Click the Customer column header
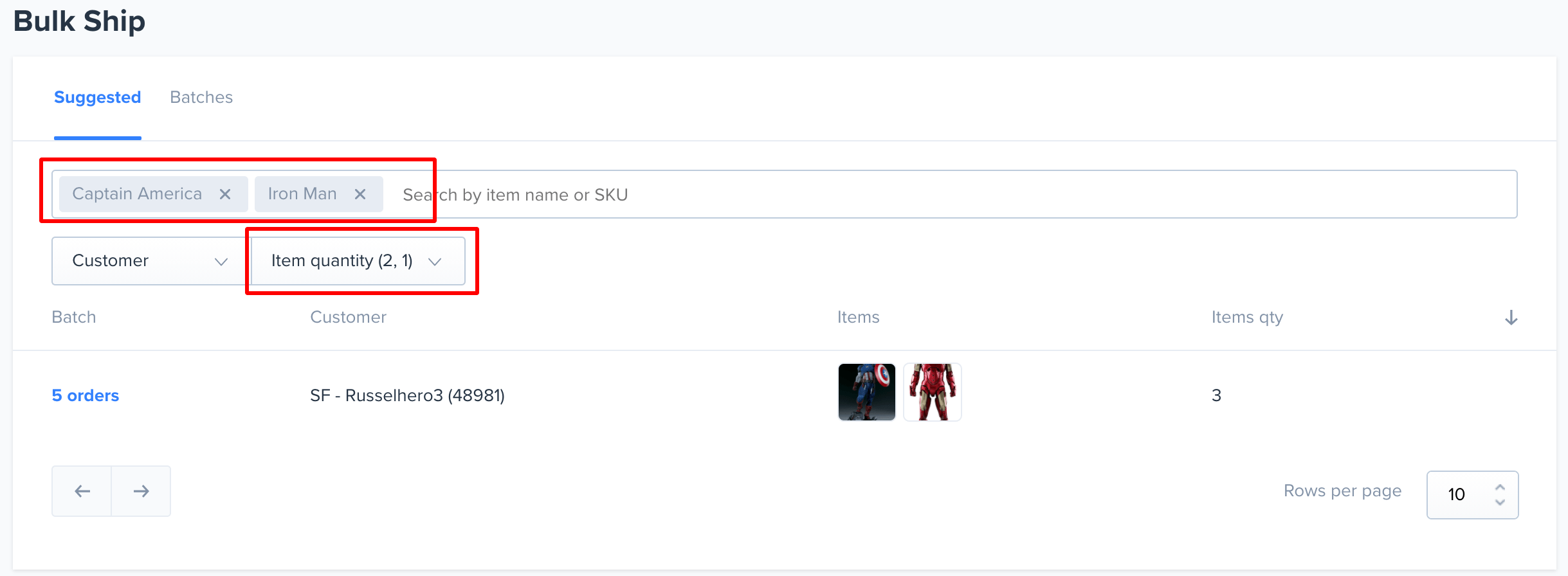This screenshot has width=1568, height=576. point(348,318)
